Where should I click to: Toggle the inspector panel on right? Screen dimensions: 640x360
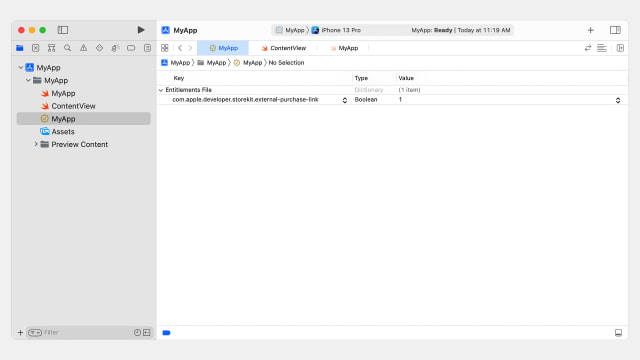pyautogui.click(x=615, y=30)
